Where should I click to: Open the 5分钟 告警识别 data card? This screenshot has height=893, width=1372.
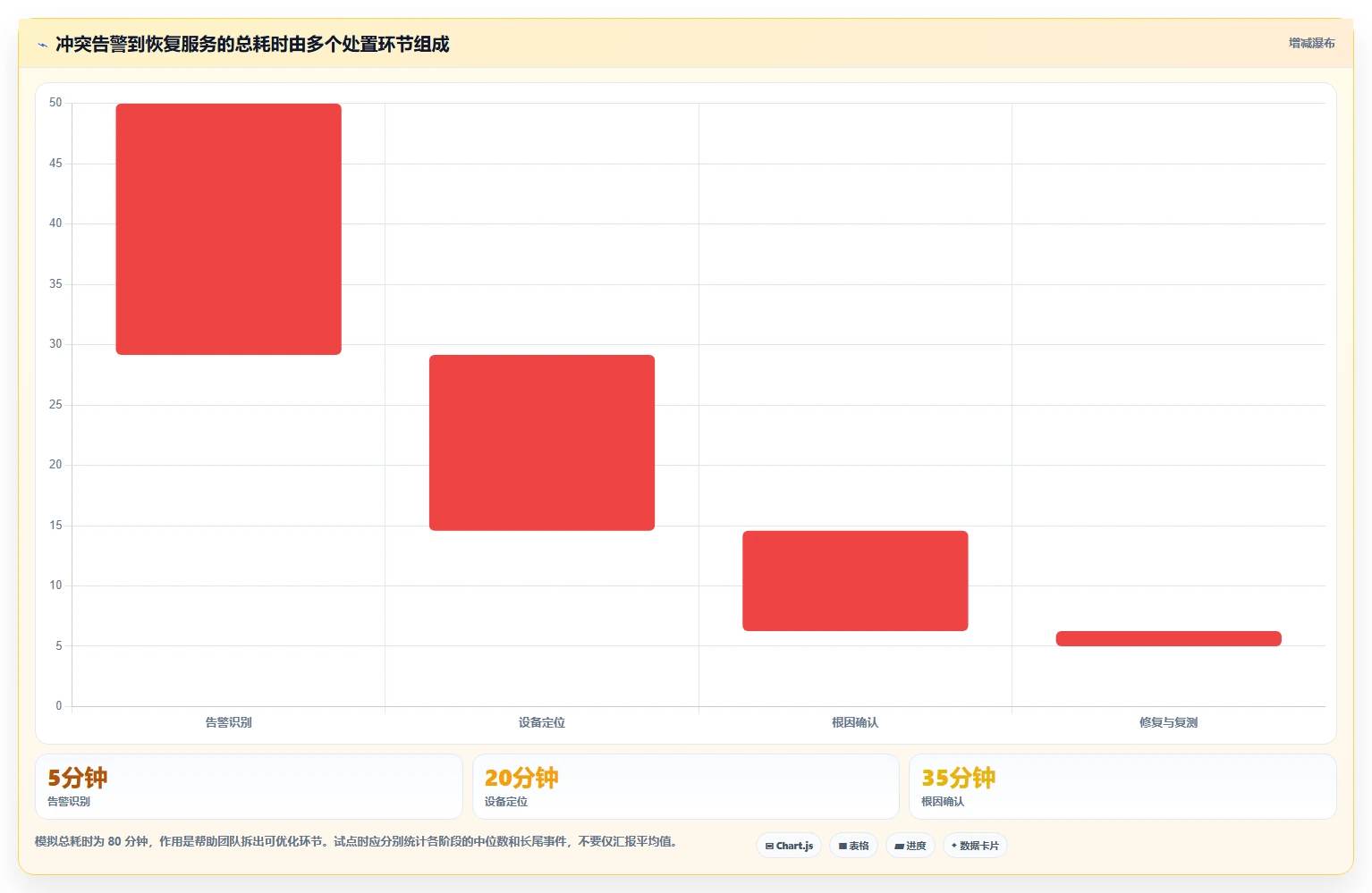click(x=249, y=787)
